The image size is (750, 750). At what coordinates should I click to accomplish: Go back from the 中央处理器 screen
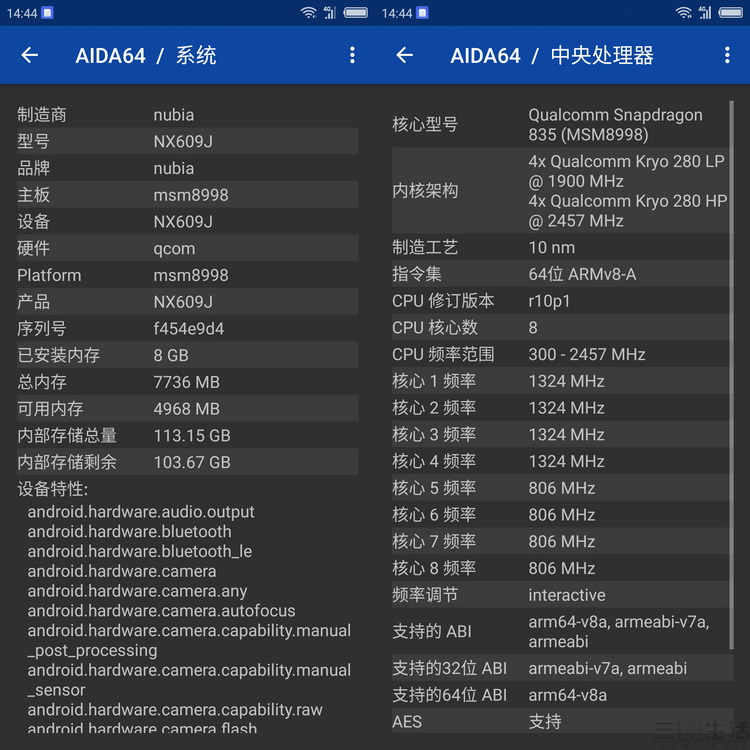405,55
